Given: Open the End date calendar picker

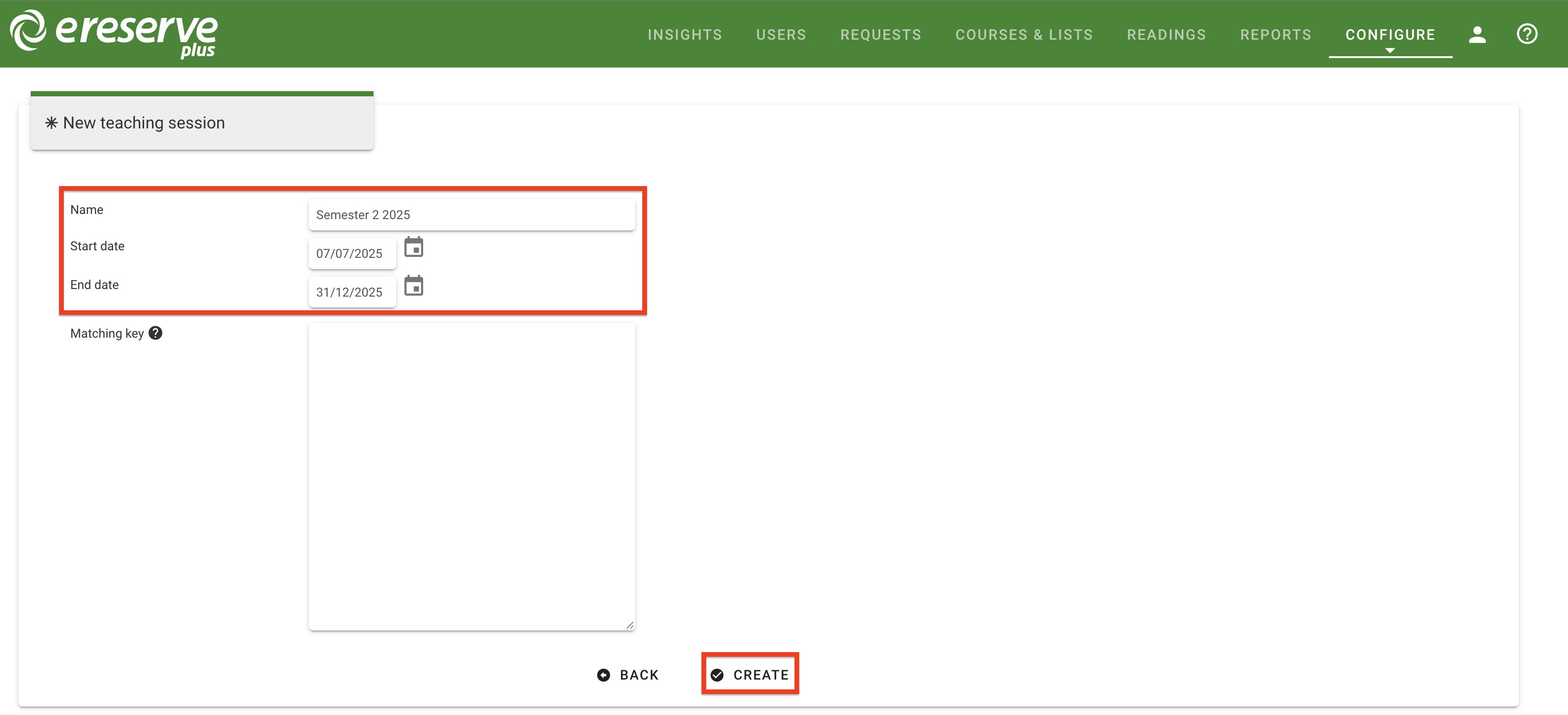Looking at the screenshot, I should (413, 286).
